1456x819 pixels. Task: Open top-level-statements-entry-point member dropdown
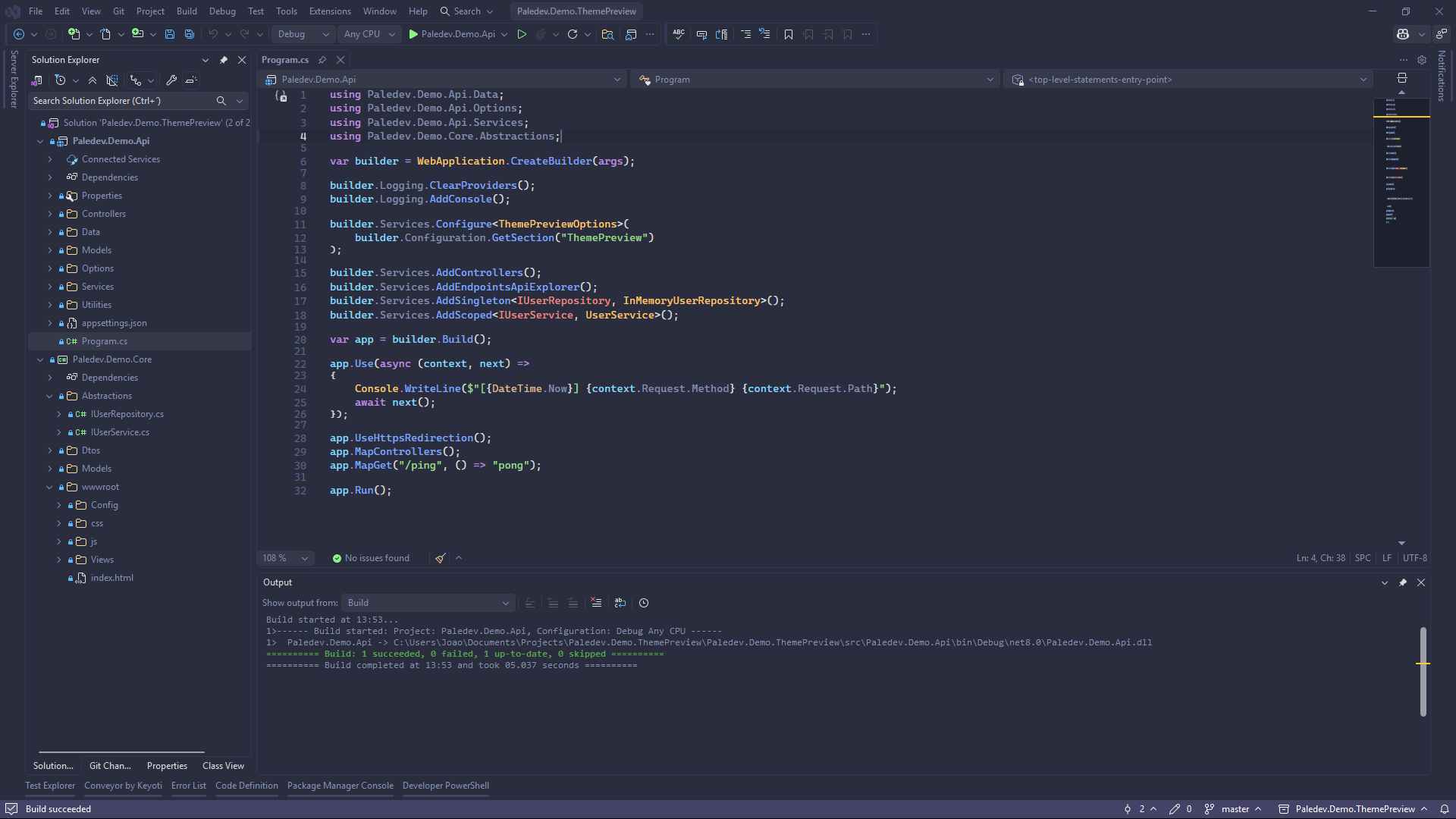(x=1189, y=80)
